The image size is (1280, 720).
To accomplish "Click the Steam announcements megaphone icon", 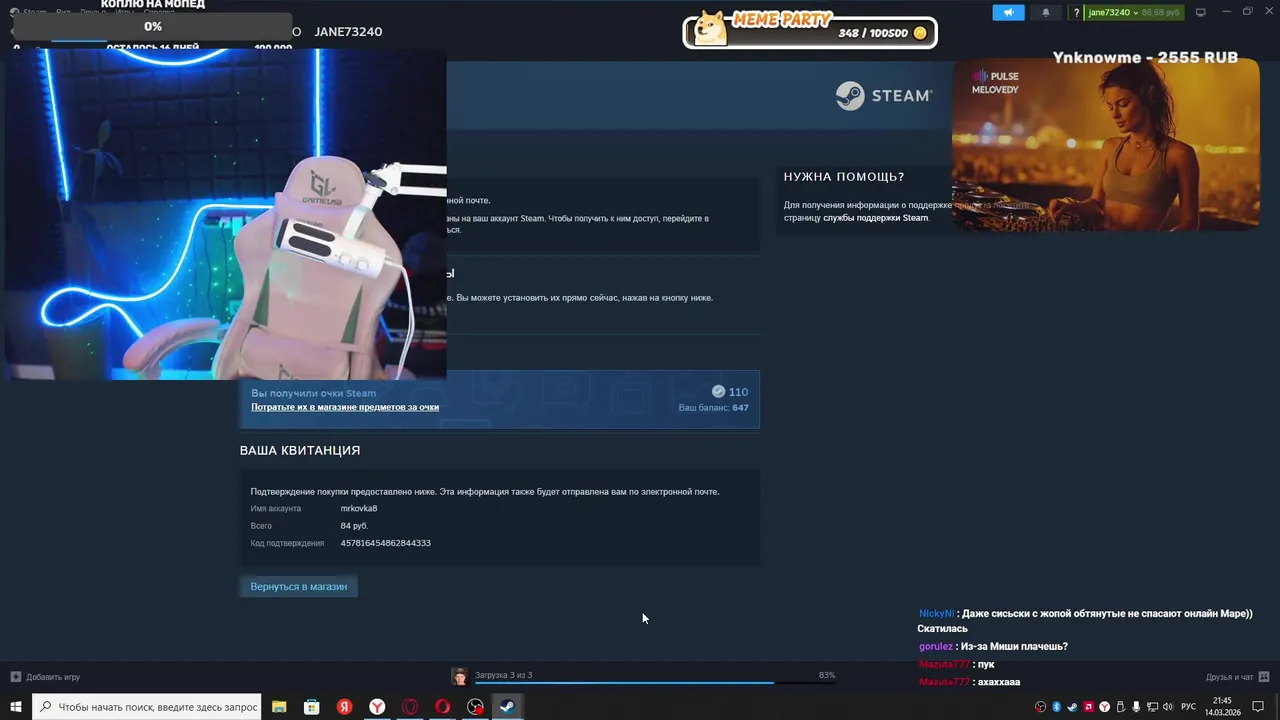I will pyautogui.click(x=1008, y=12).
